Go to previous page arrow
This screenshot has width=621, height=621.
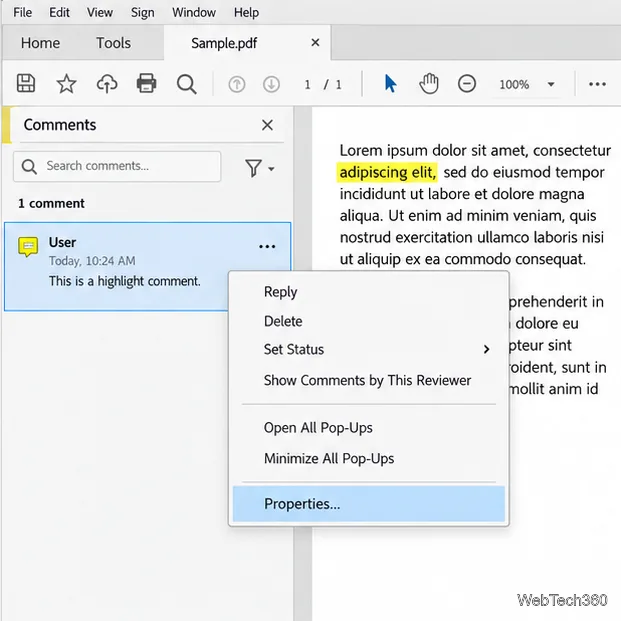click(237, 84)
